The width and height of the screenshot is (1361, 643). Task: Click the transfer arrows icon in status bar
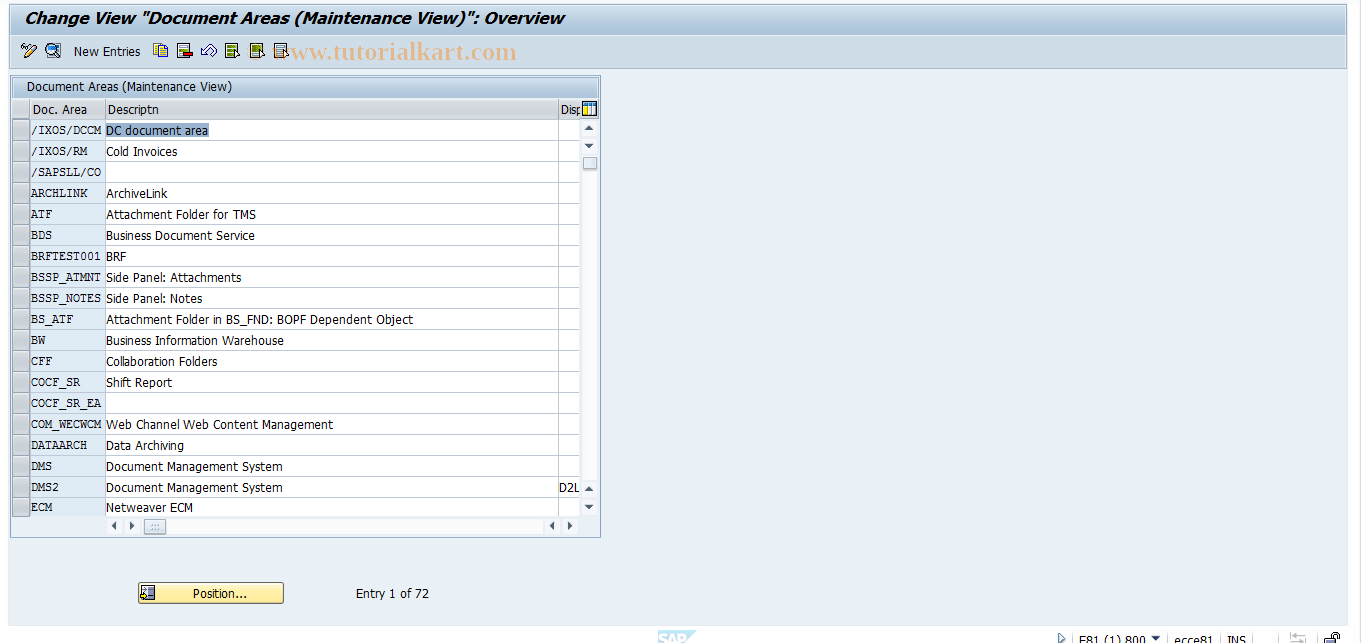point(1298,638)
